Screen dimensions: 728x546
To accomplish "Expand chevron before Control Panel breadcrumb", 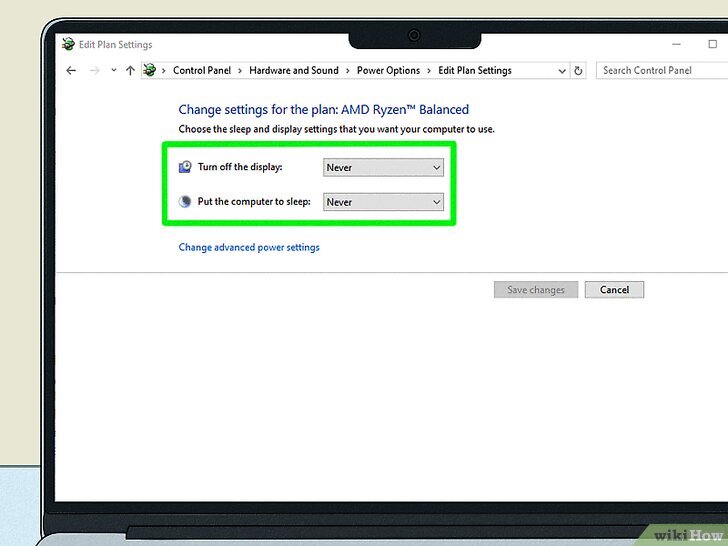I will tap(163, 71).
